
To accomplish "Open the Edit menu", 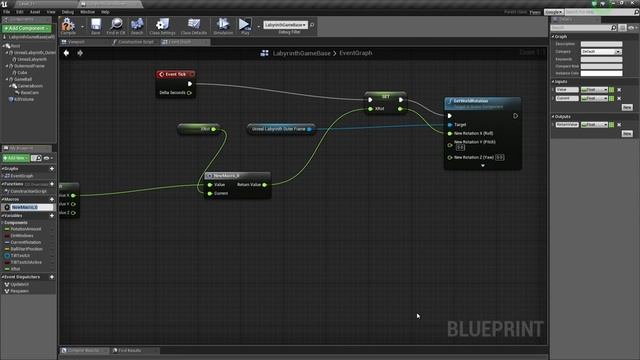I will (x=20, y=12).
